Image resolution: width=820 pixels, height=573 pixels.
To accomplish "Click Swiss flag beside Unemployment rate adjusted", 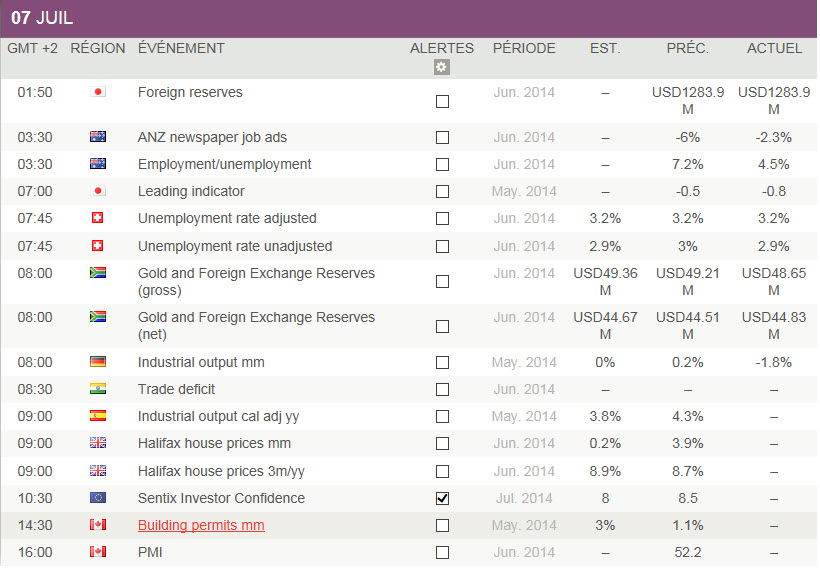I will [98, 218].
